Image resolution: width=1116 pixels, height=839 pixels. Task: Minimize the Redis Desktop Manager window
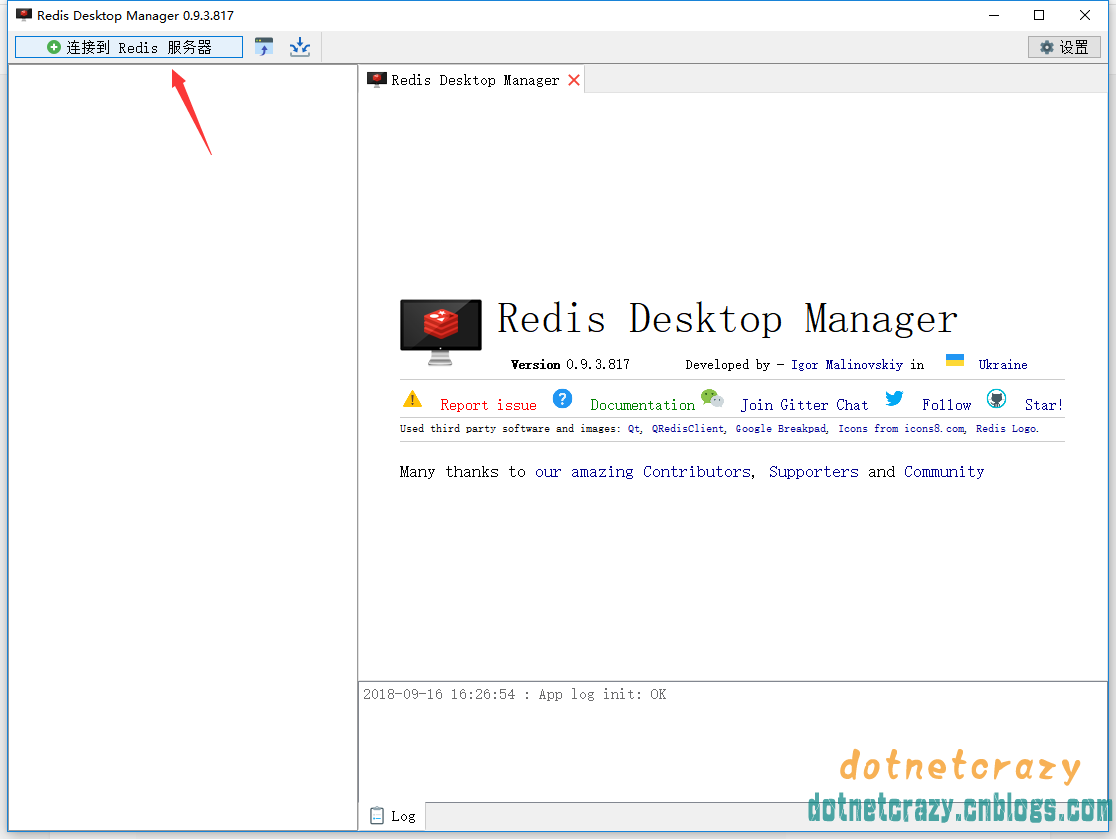[x=994, y=15]
